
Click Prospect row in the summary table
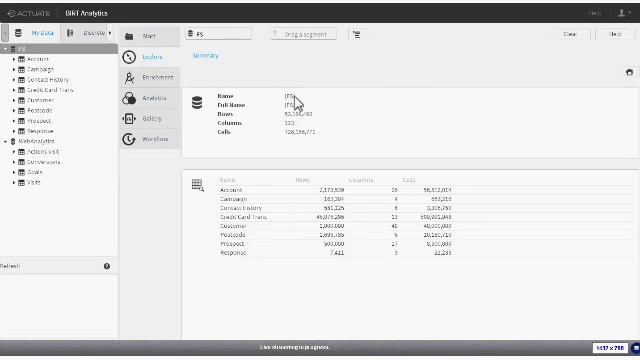coord(426,244)
